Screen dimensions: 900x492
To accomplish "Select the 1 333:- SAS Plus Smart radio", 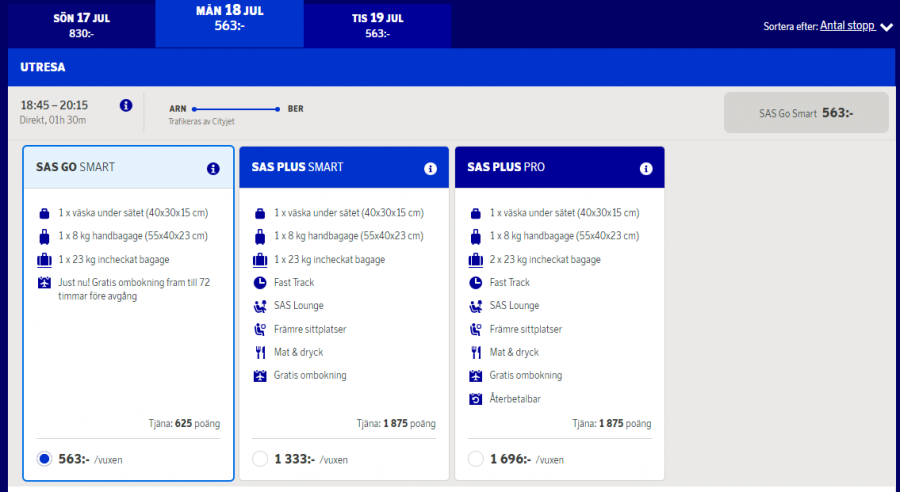I will click(260, 459).
